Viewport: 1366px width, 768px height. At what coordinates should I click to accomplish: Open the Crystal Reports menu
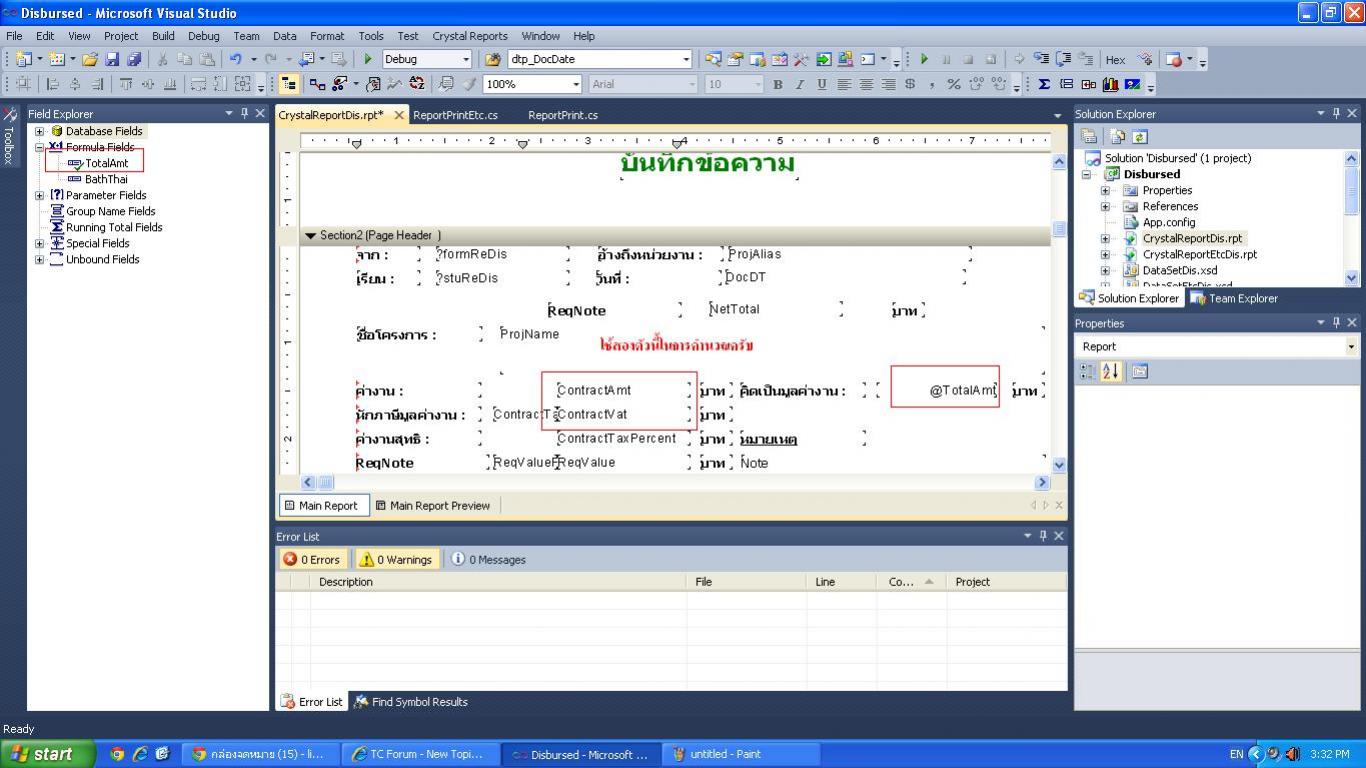[469, 35]
